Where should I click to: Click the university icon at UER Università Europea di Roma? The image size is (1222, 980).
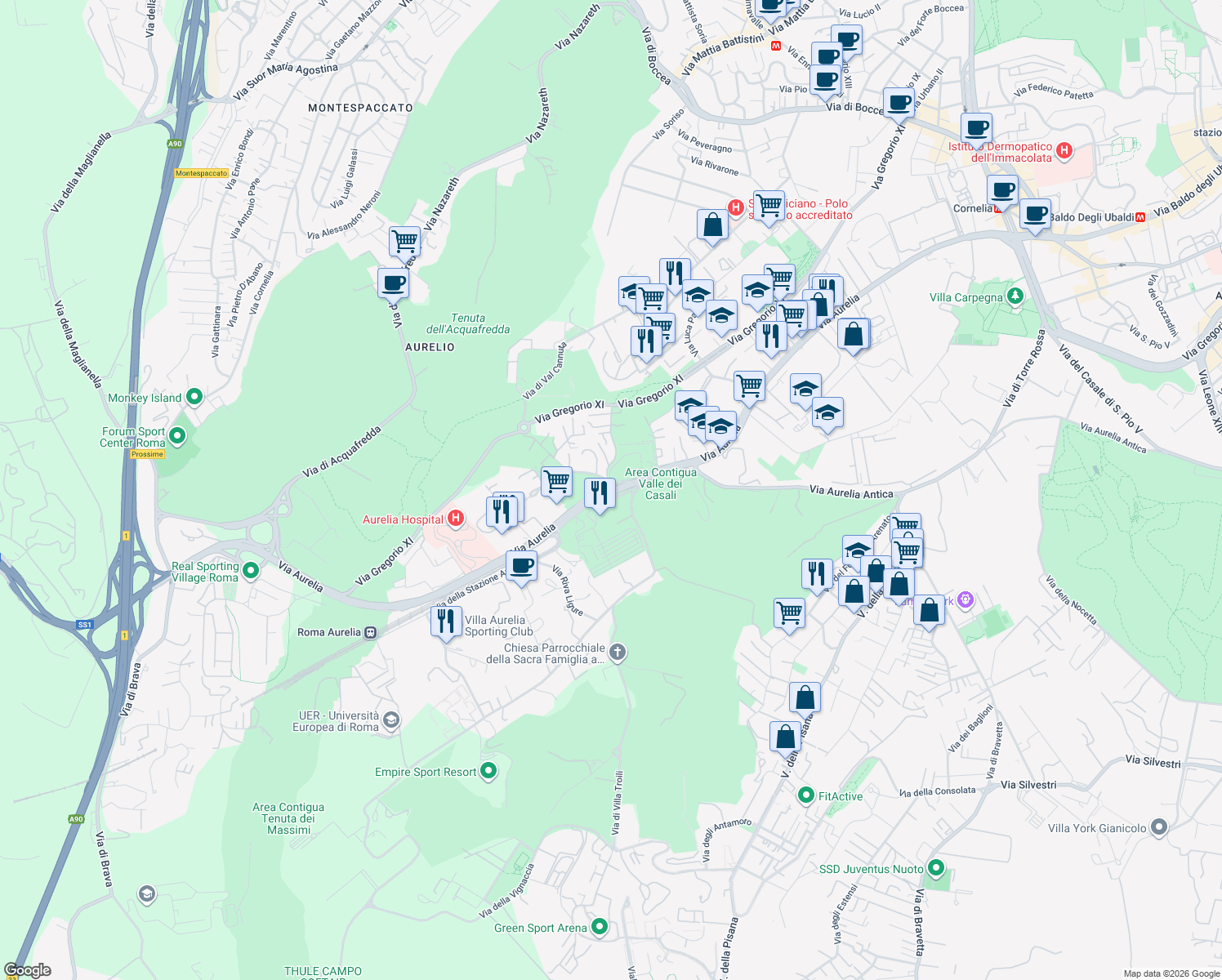[x=390, y=719]
